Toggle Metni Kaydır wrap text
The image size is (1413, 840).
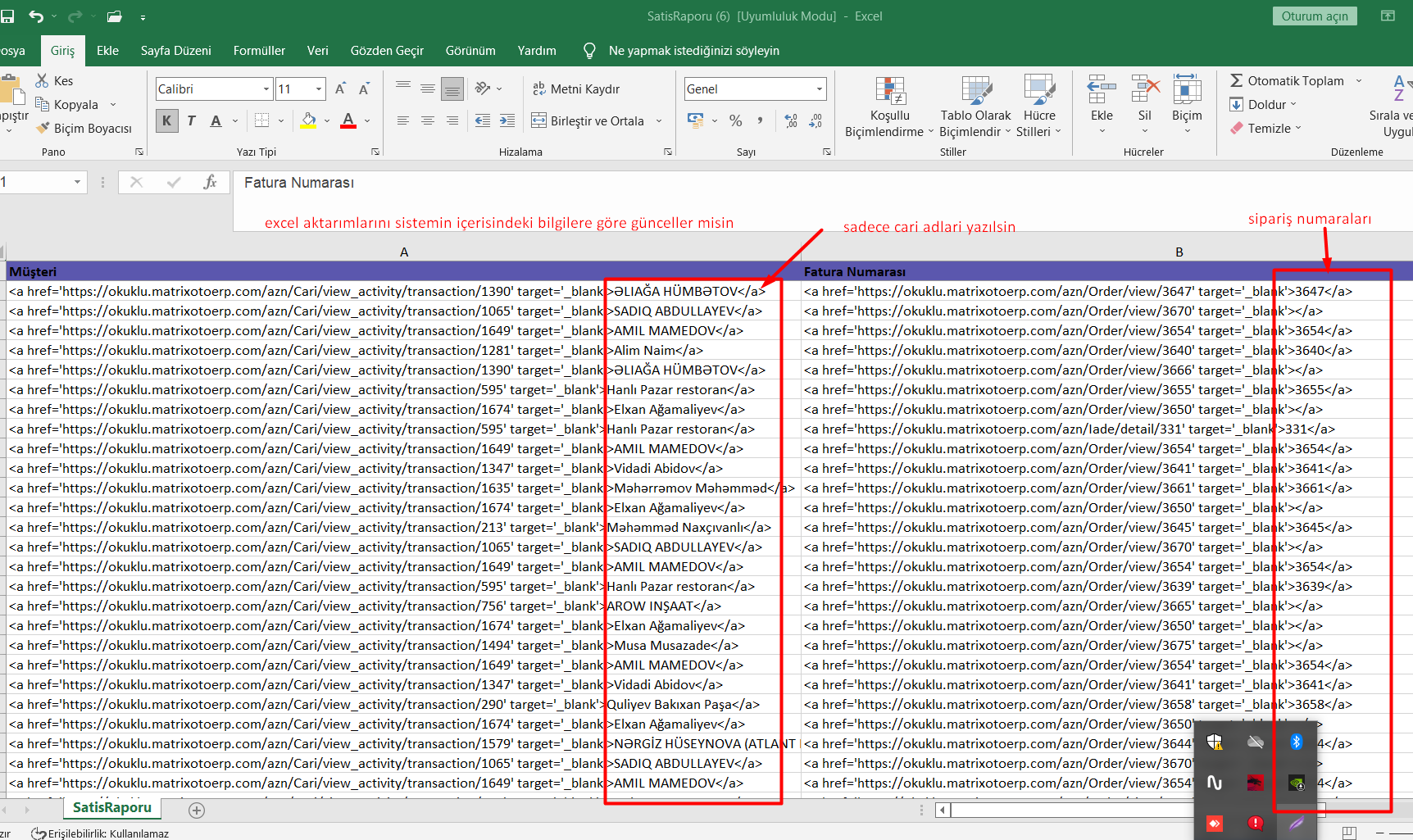(576, 89)
